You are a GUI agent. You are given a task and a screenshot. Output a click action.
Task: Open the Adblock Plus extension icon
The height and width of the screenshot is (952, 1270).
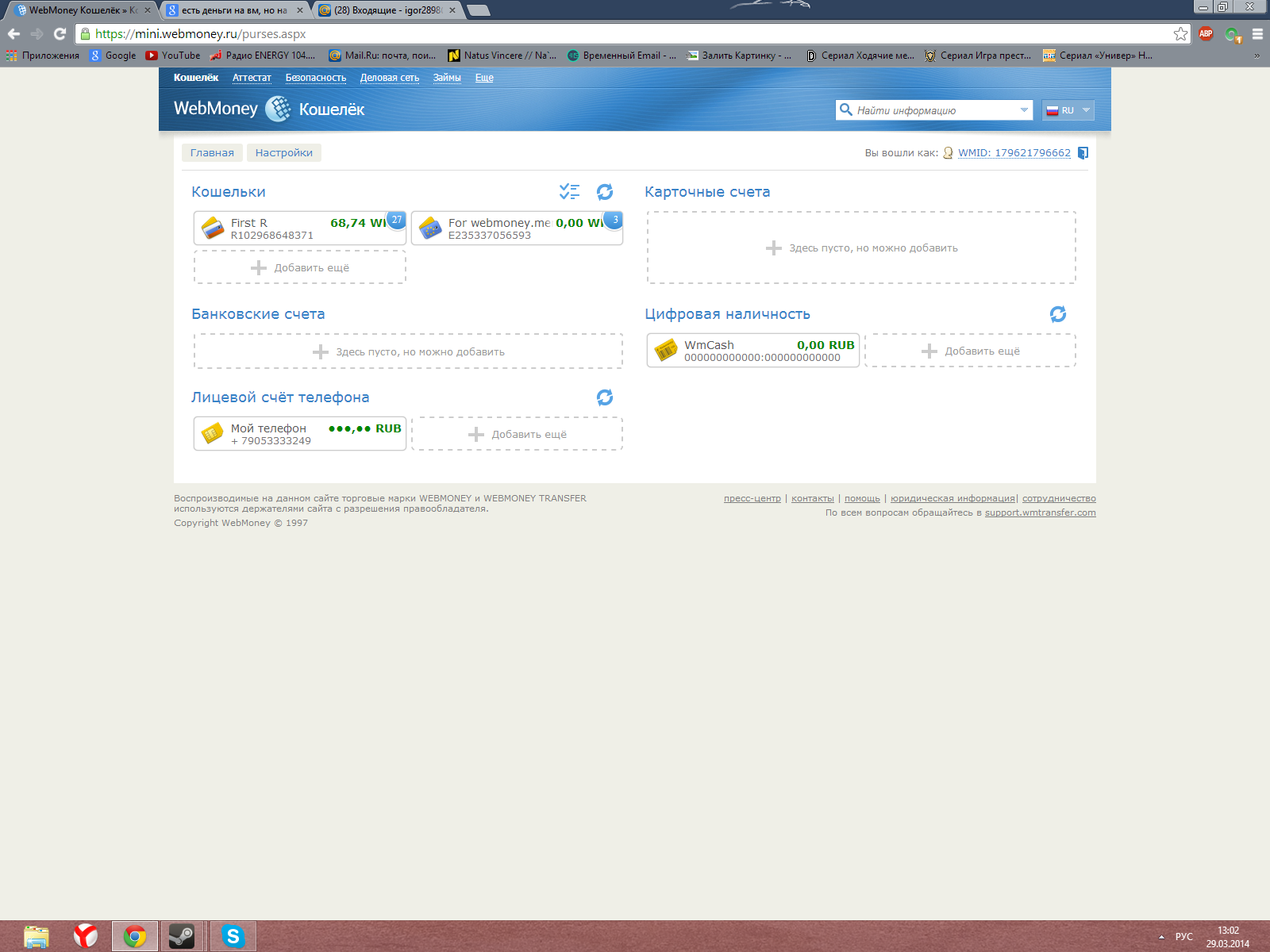(x=1206, y=34)
